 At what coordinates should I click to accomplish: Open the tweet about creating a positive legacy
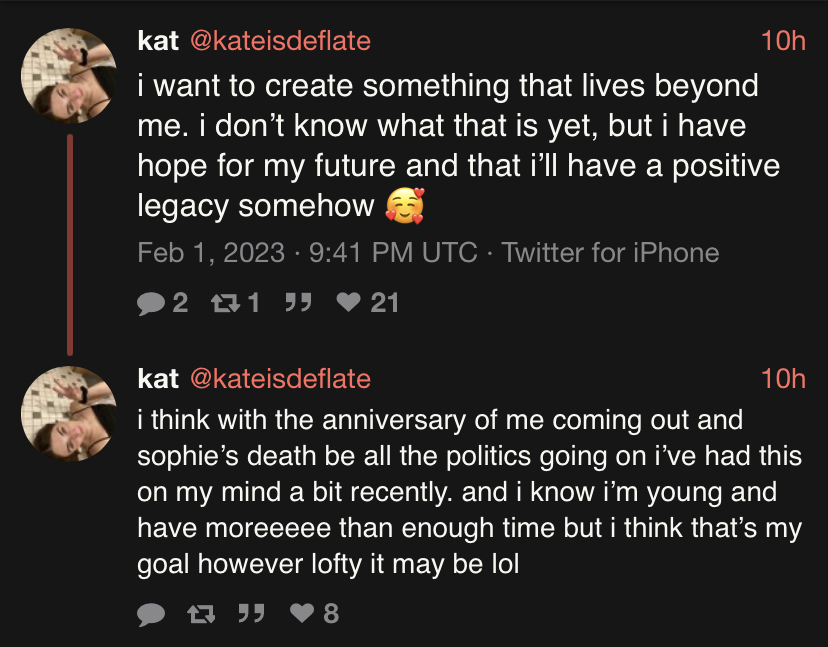click(450, 145)
